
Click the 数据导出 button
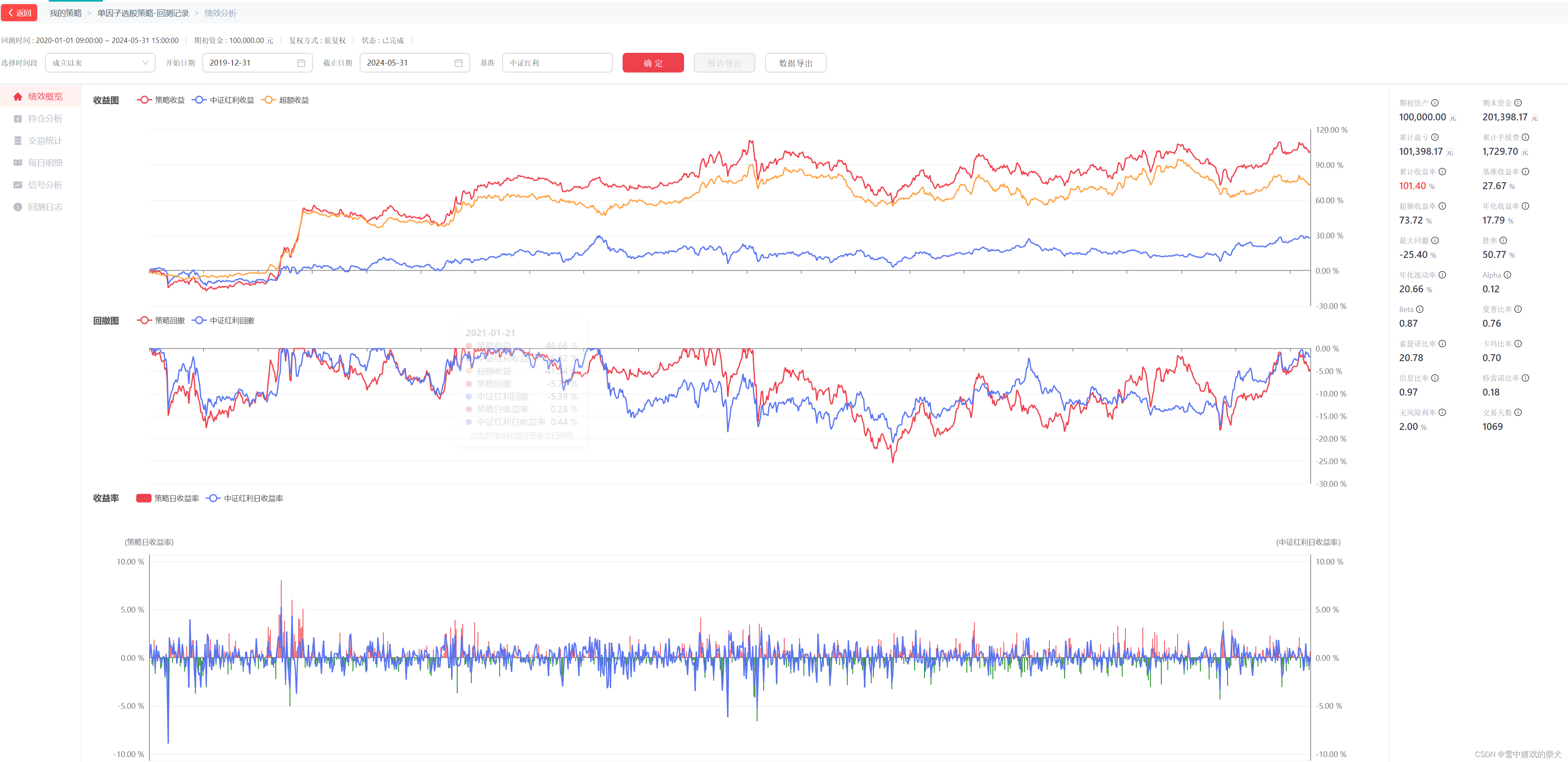[795, 63]
